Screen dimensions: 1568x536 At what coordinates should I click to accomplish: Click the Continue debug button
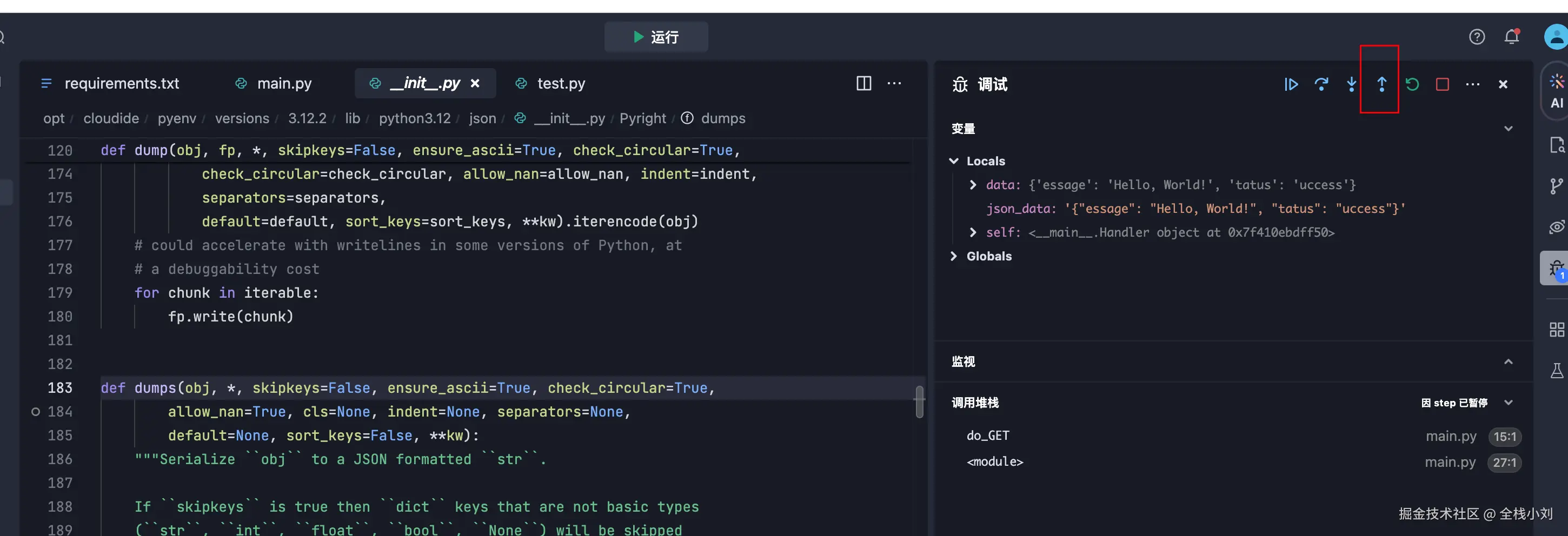tap(1291, 84)
